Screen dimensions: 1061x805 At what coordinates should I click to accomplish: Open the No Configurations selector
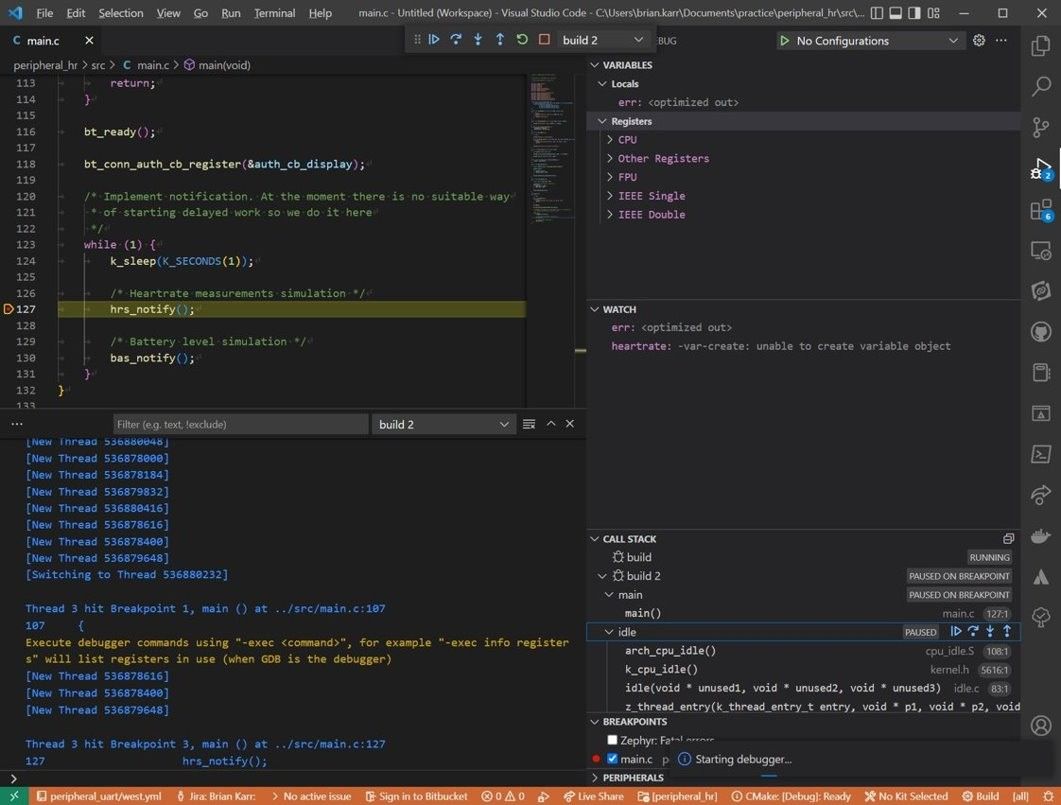click(858, 40)
